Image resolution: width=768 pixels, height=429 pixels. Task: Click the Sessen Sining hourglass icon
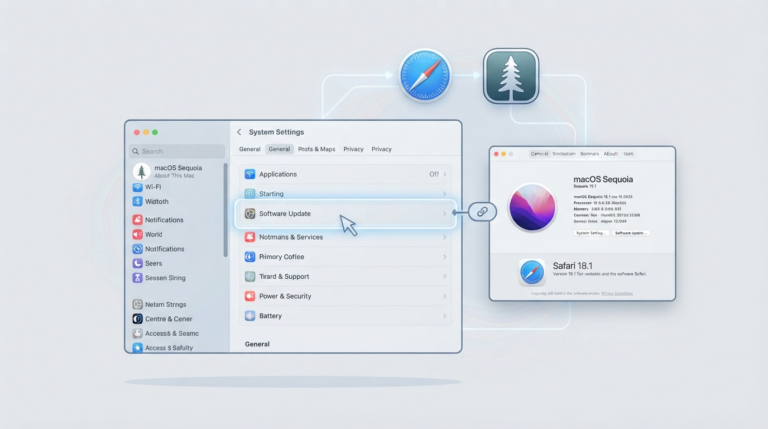(138, 278)
